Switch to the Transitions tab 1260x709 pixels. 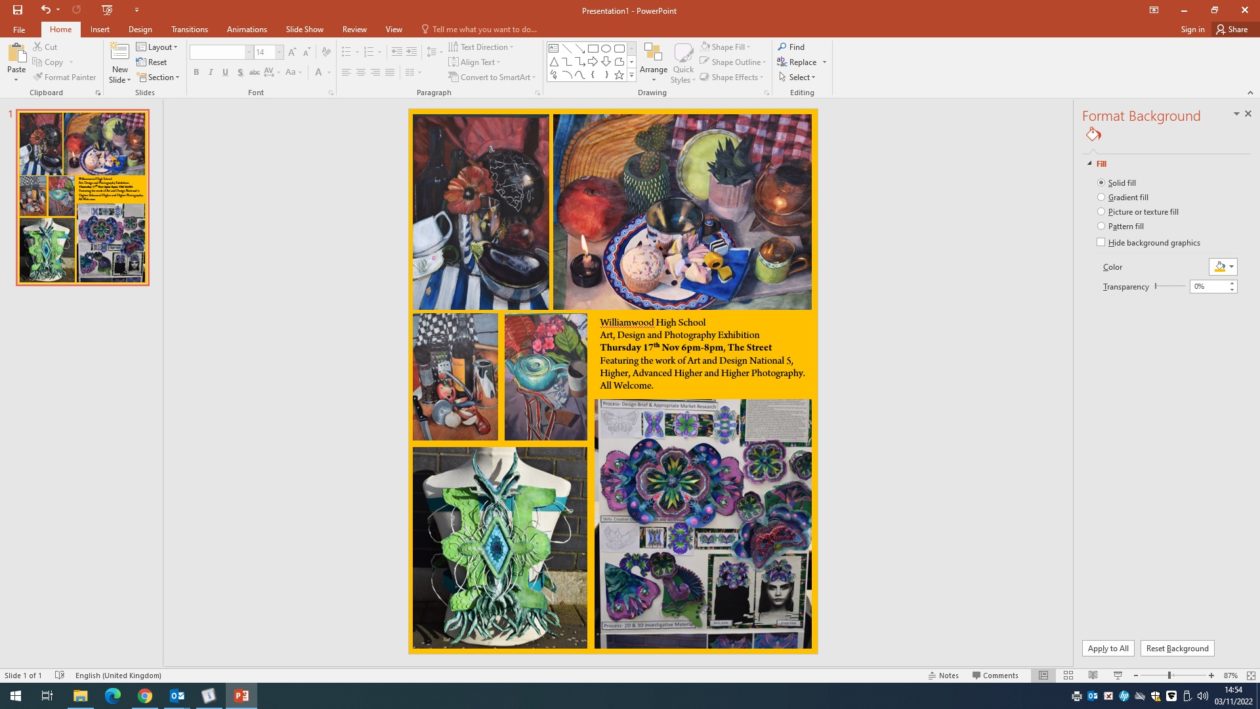point(189,30)
